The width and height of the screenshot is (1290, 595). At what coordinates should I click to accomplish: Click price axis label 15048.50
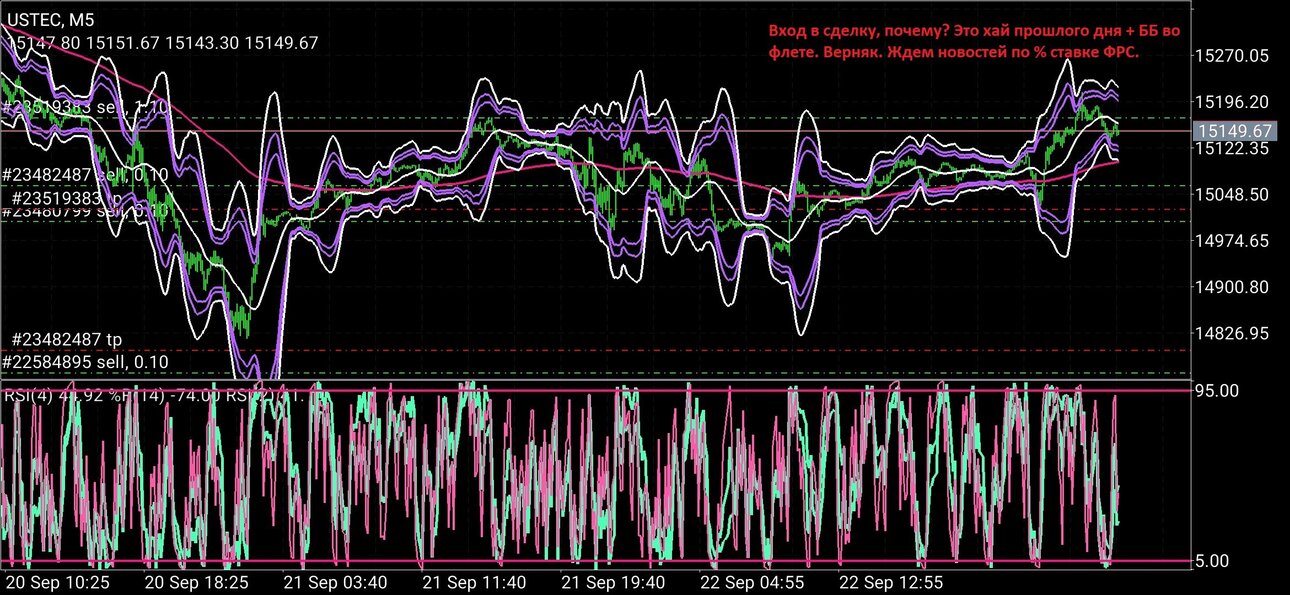coord(1234,194)
